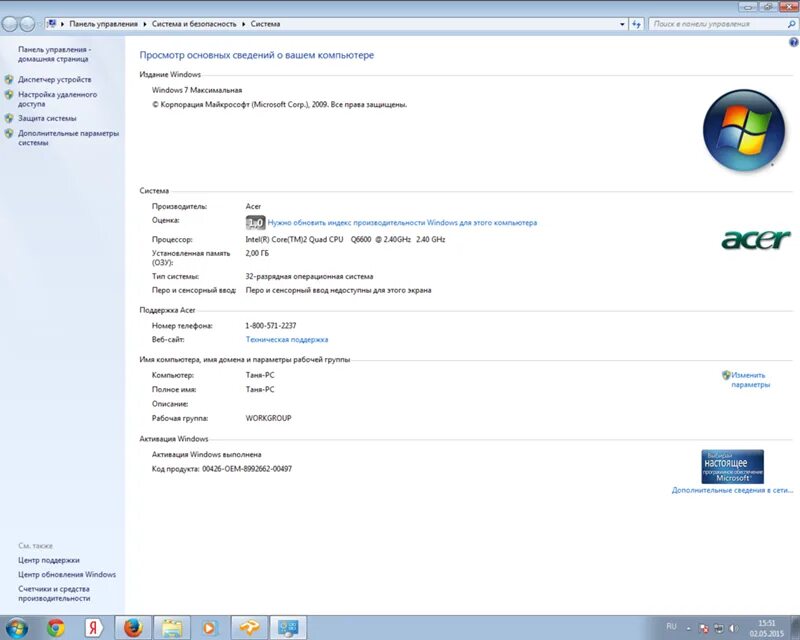This screenshot has width=800, height=640.
Task: Select '32-разрядная операционная система' text
Action: [x=309, y=277]
